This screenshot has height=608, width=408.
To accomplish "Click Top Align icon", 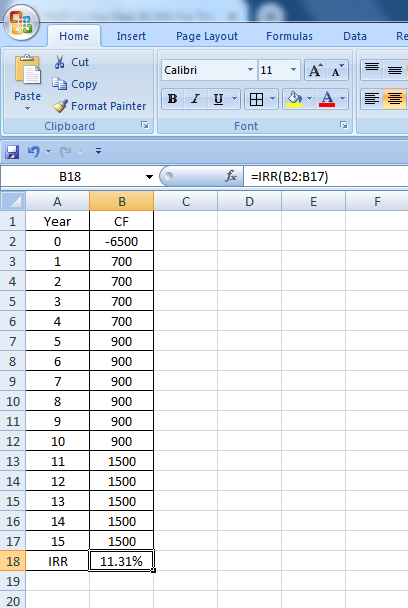I will click(x=372, y=70).
